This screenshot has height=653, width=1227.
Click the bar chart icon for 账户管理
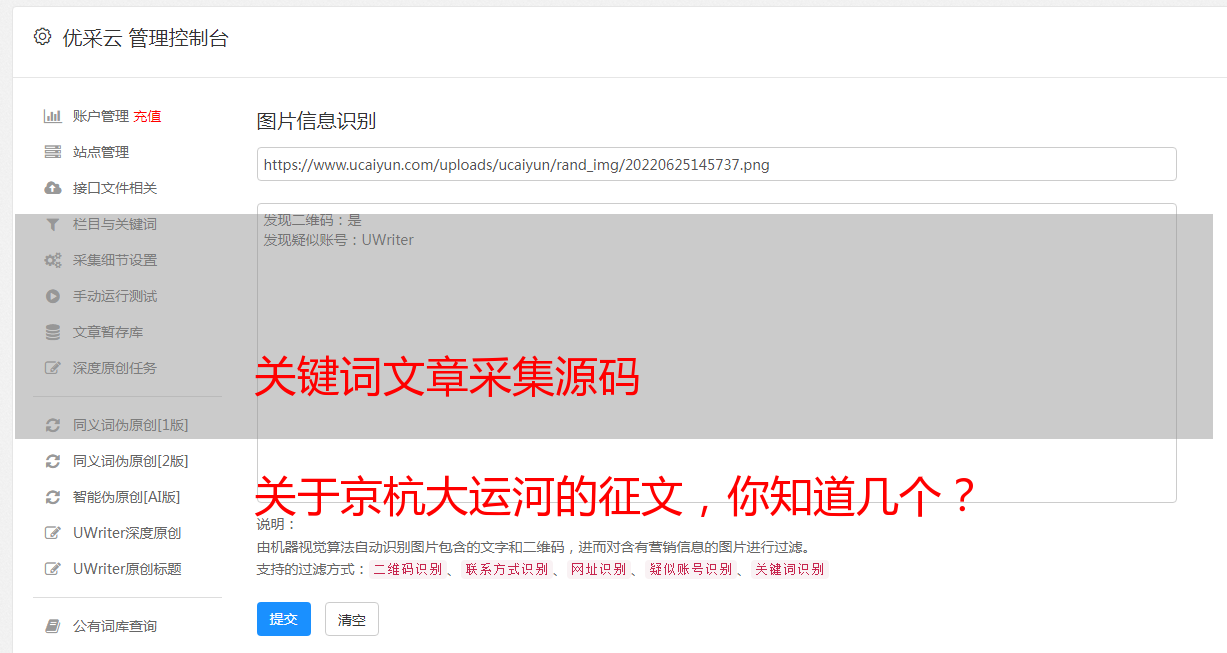click(x=53, y=116)
